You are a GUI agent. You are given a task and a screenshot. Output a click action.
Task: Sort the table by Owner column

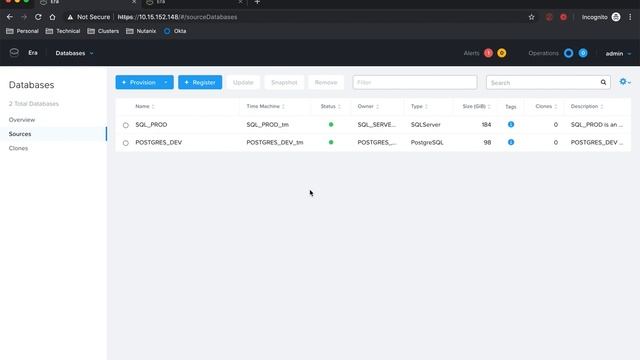(x=368, y=107)
